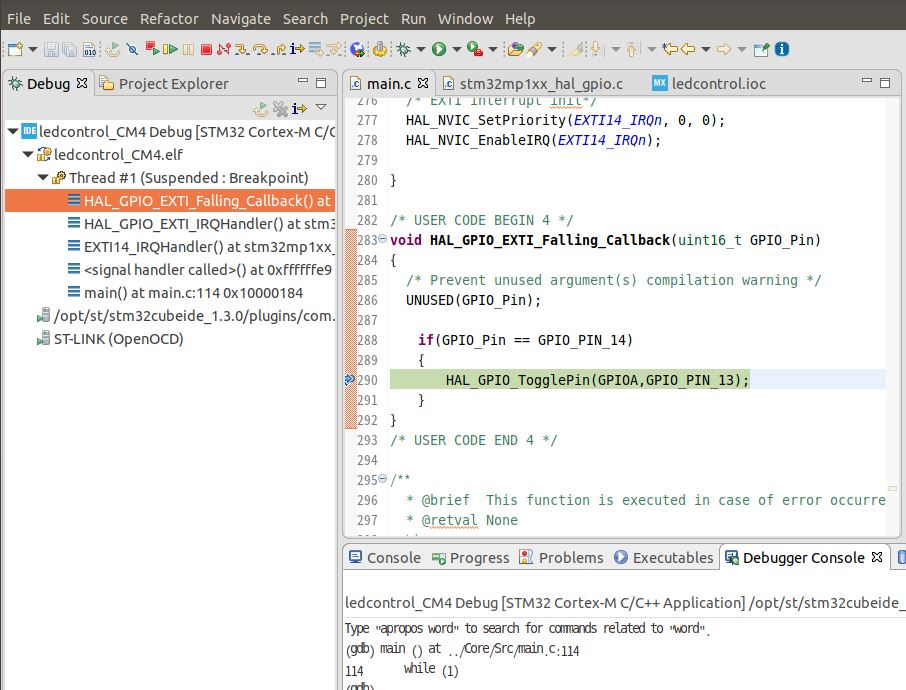Image resolution: width=906 pixels, height=690 pixels.
Task: Switch to Project Explorer tab
Action: coord(164,84)
